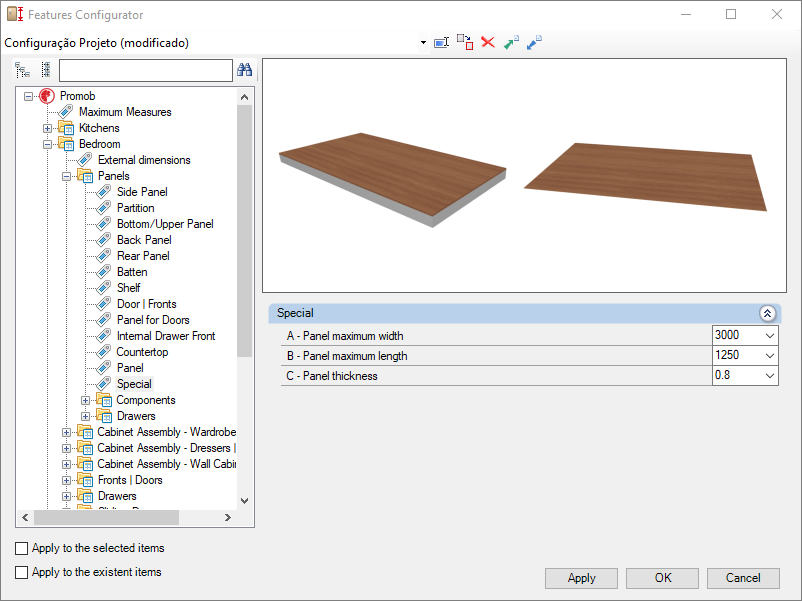Click the Side Panel tag icon
Viewport: 802px width, 601px height.
point(104,192)
